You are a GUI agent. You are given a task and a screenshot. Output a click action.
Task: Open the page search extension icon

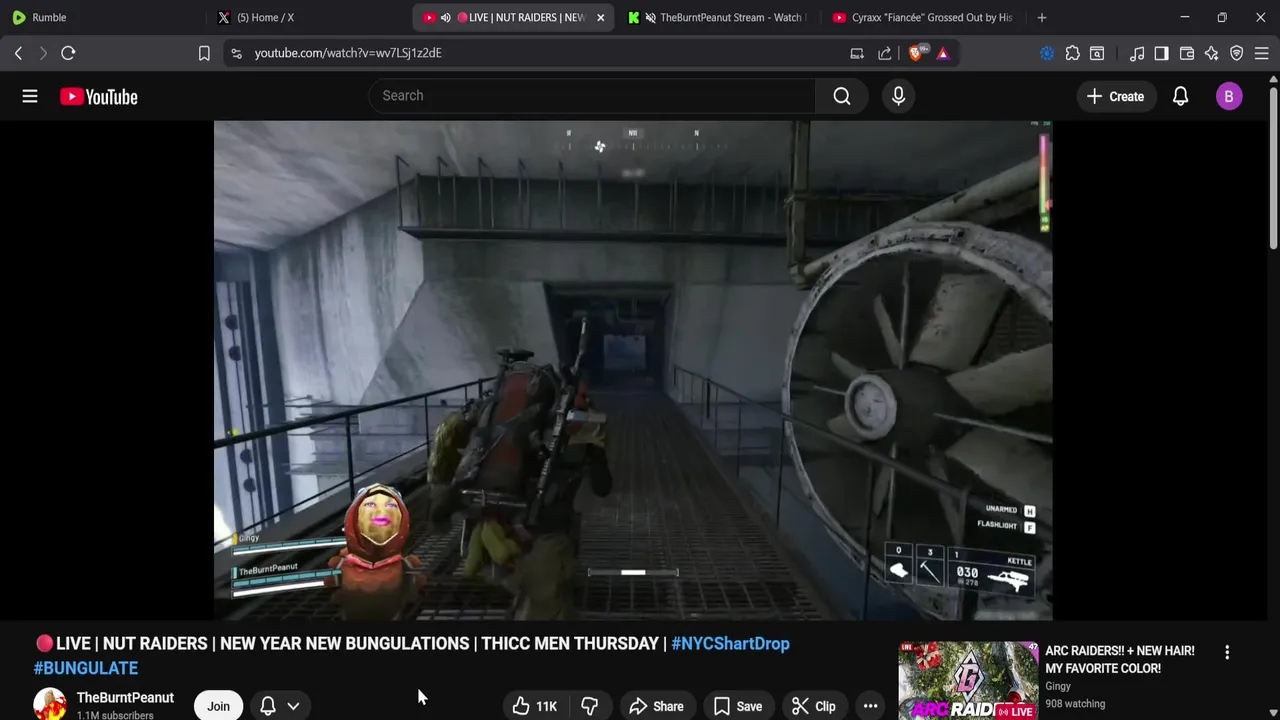click(1097, 53)
